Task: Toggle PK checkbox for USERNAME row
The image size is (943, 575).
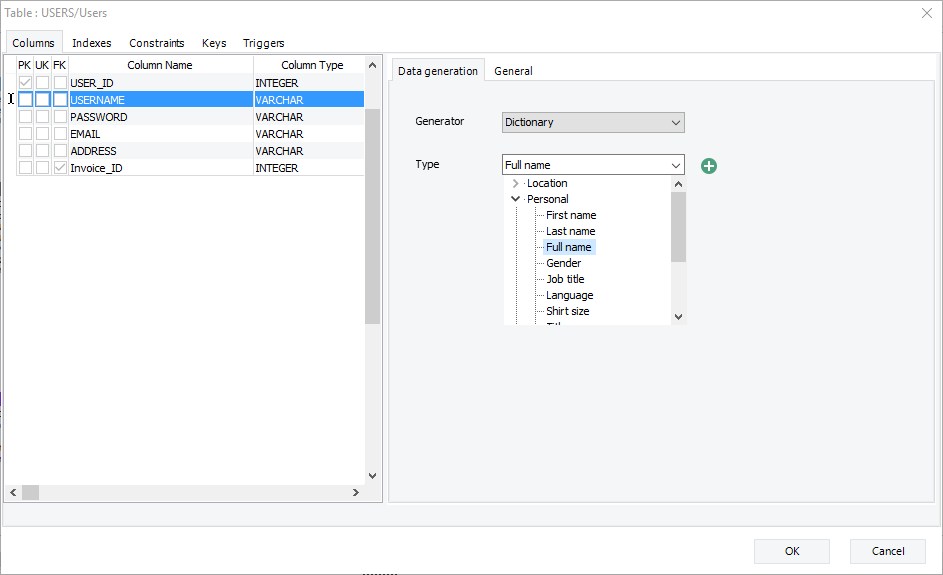Action: (x=25, y=100)
